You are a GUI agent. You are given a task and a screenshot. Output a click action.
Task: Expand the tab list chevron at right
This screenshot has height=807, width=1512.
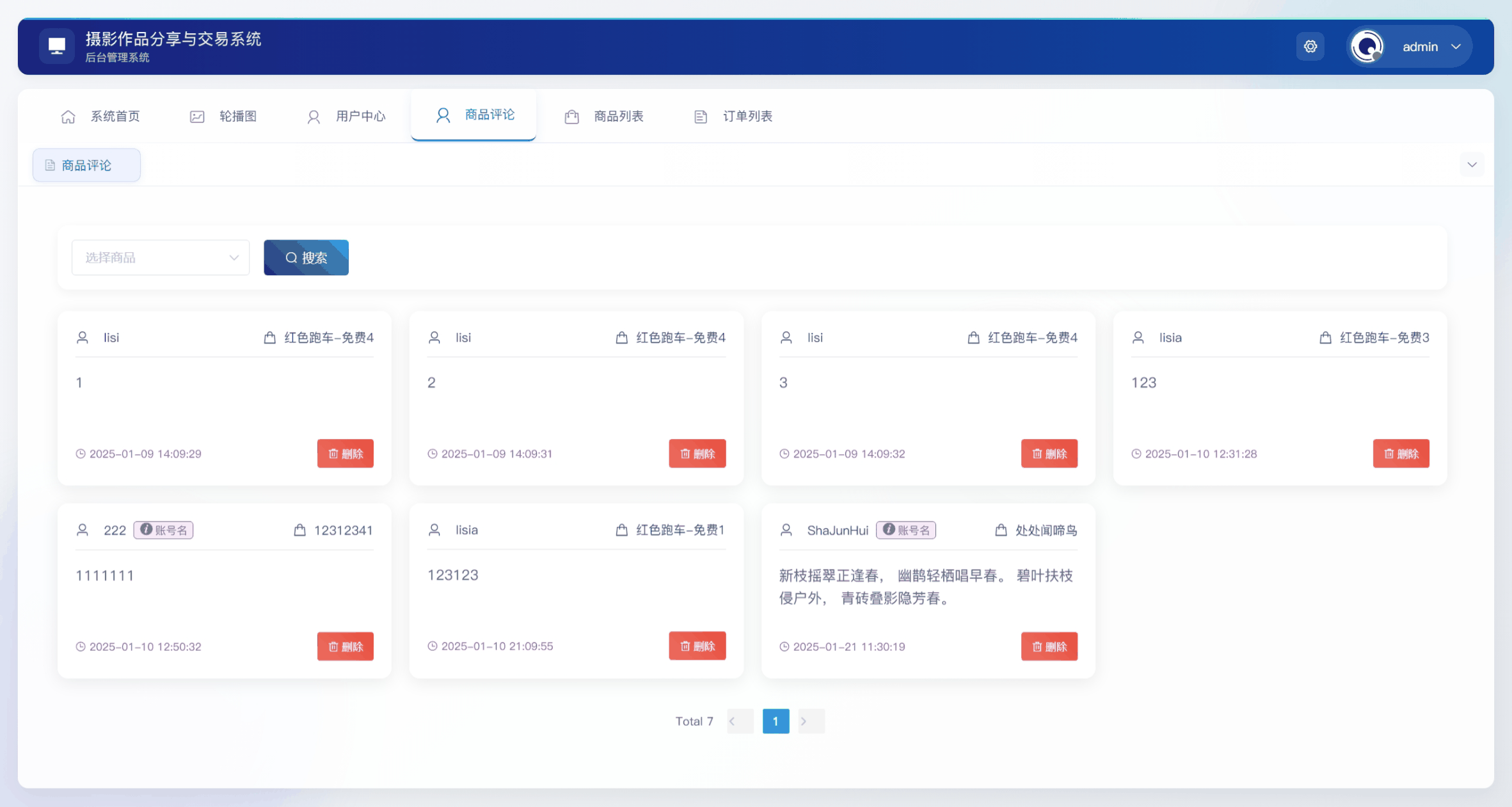pyautogui.click(x=1472, y=165)
